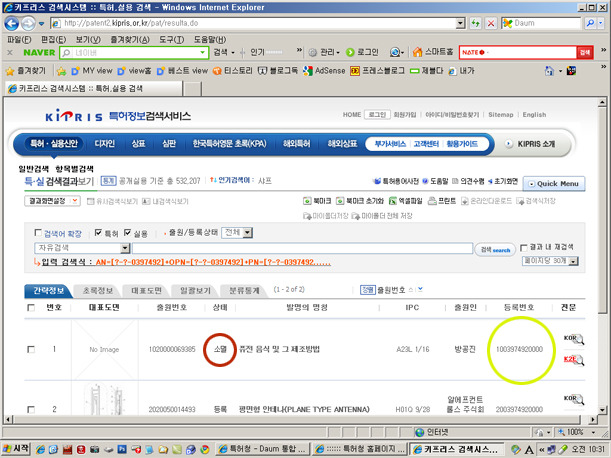The height and width of the screenshot is (458, 611).
Task: Toggle the search within results checkbox
Action: pos(524,248)
